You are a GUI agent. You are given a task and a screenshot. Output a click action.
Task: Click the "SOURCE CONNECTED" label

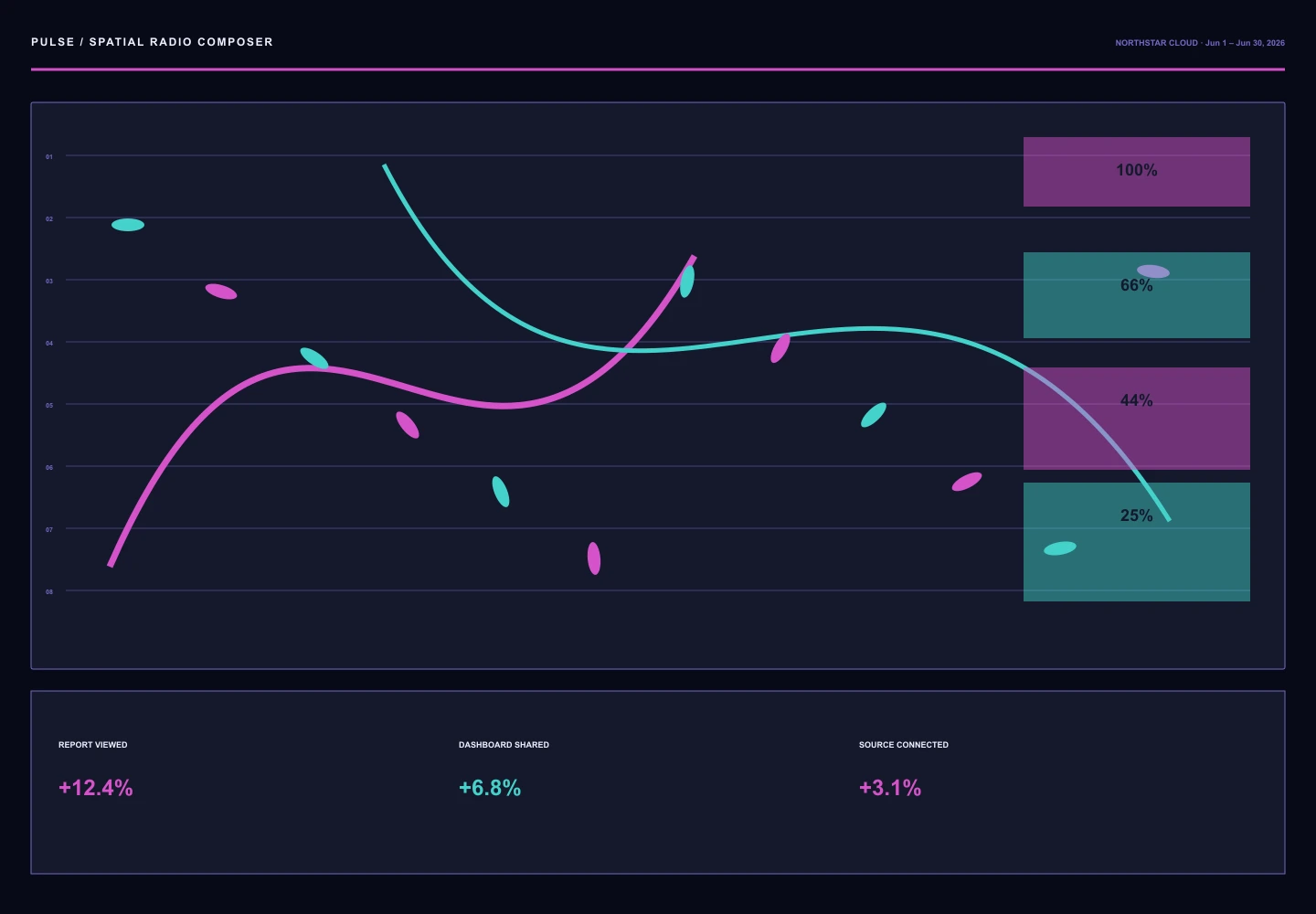pos(904,745)
